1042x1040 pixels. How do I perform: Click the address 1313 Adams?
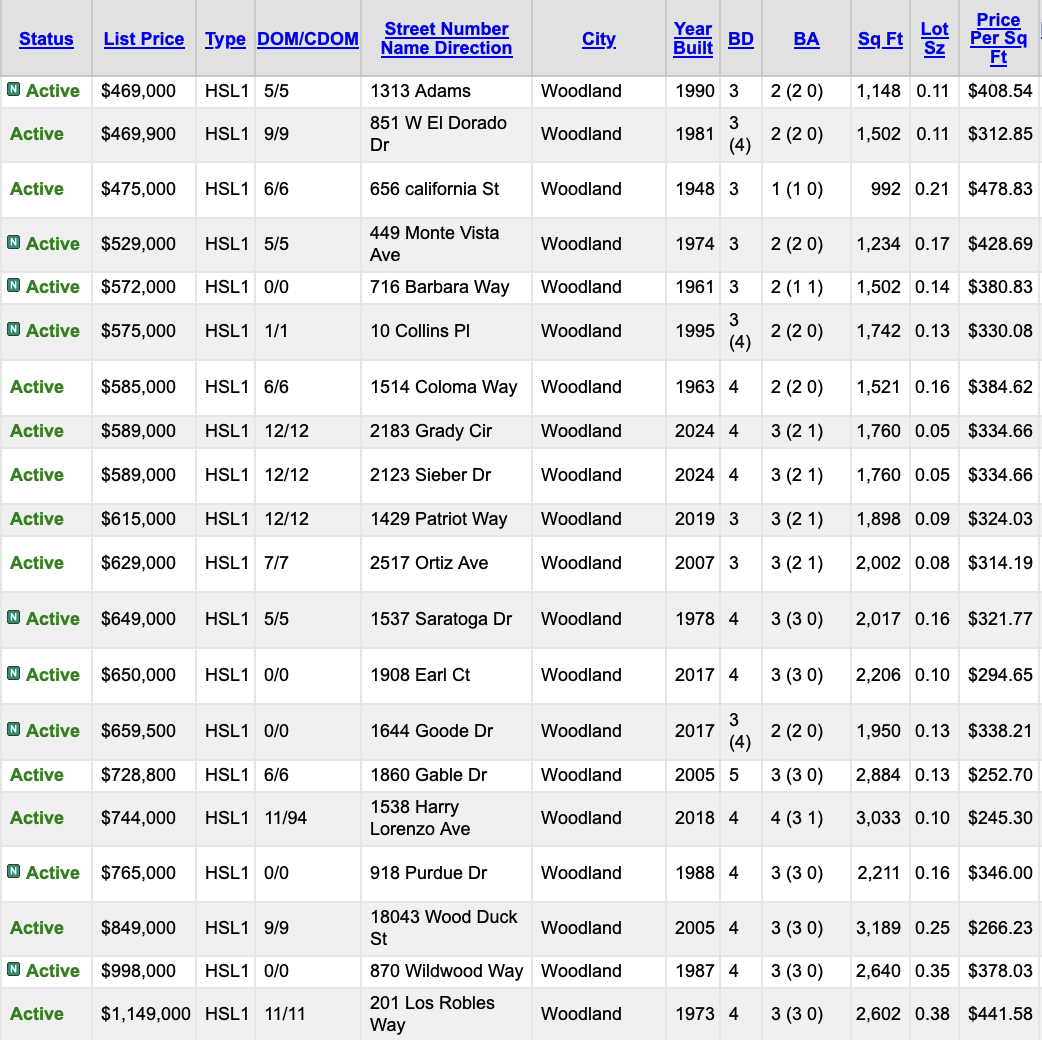pyautogui.click(x=420, y=91)
